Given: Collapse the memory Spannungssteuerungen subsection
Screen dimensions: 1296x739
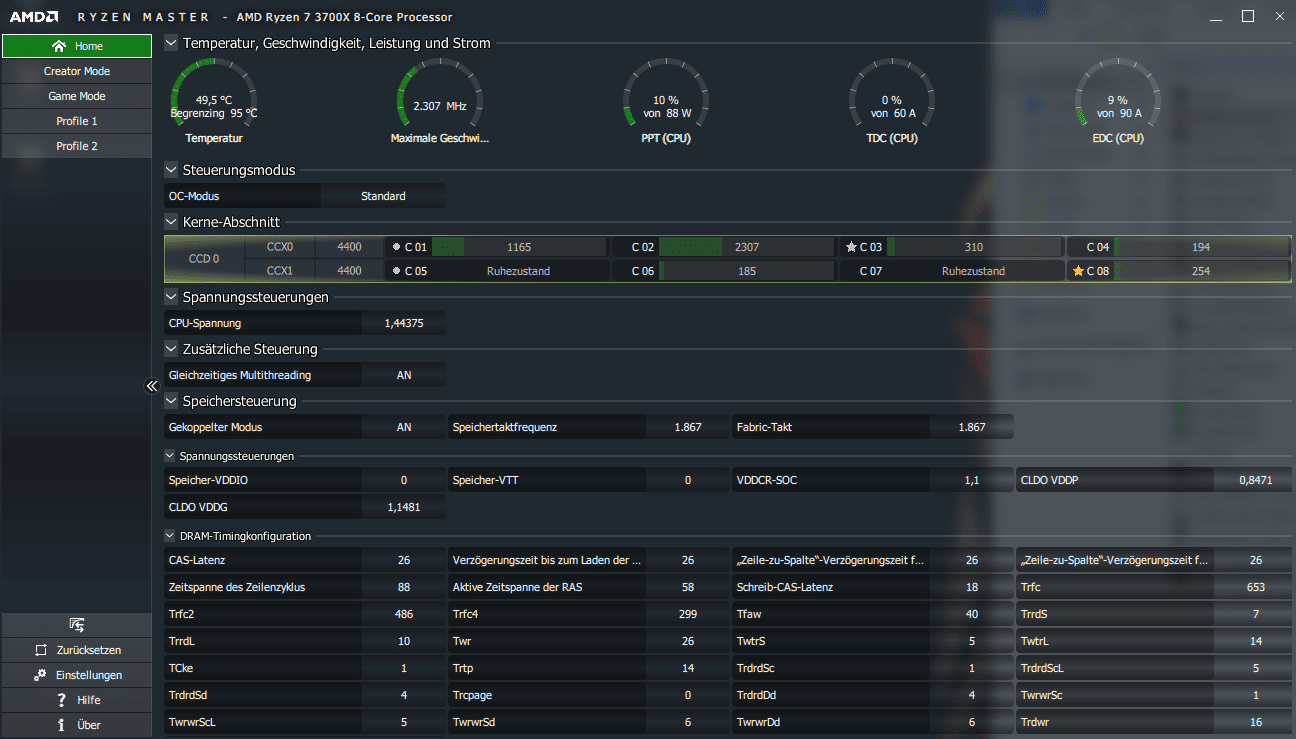Looking at the screenshot, I should tap(170, 455).
